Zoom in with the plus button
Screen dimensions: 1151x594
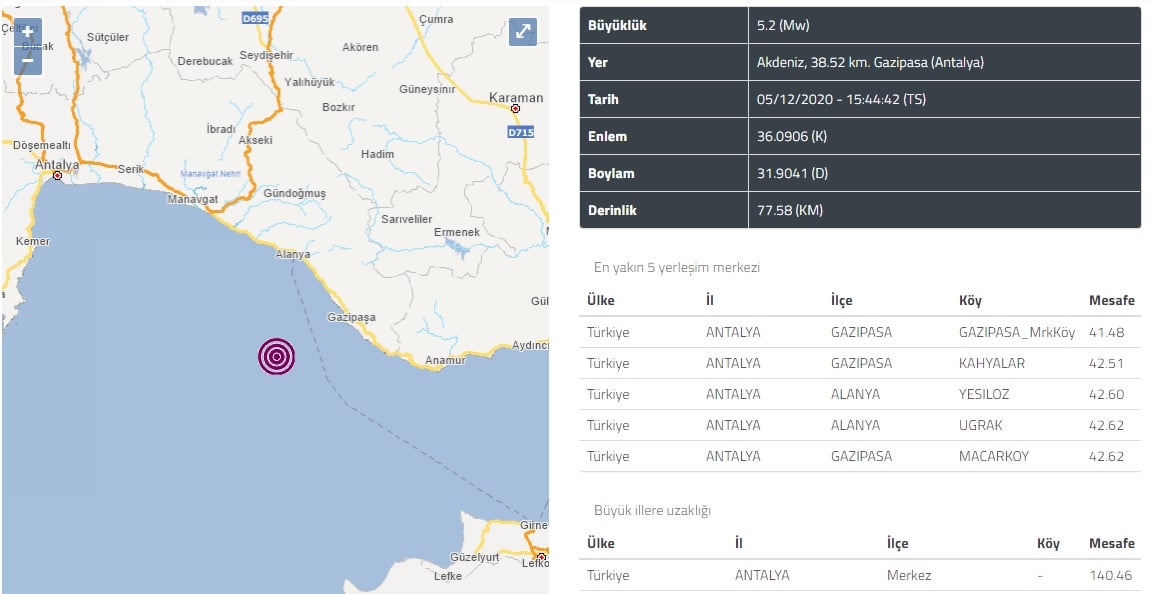point(28,32)
